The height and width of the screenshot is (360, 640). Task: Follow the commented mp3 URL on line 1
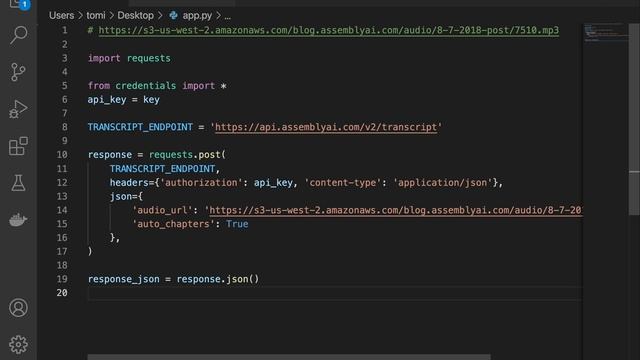click(x=329, y=30)
